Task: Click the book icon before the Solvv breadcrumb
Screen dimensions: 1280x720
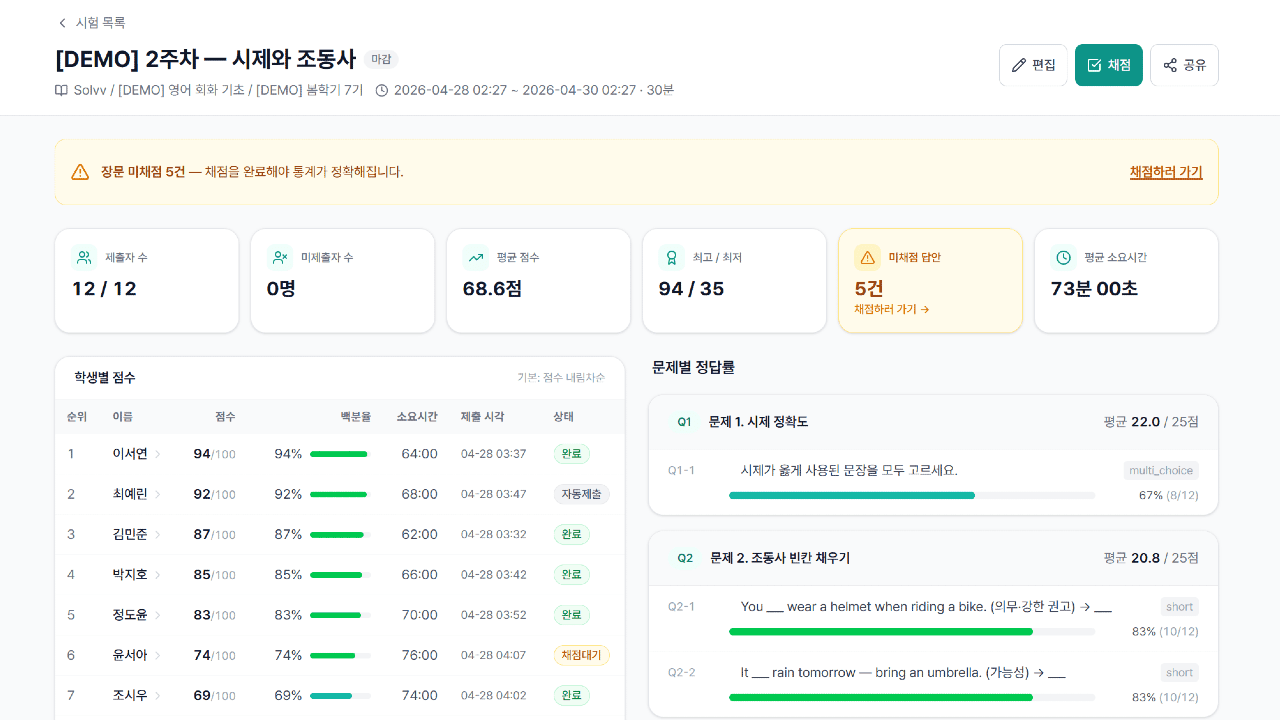Action: tap(61, 90)
